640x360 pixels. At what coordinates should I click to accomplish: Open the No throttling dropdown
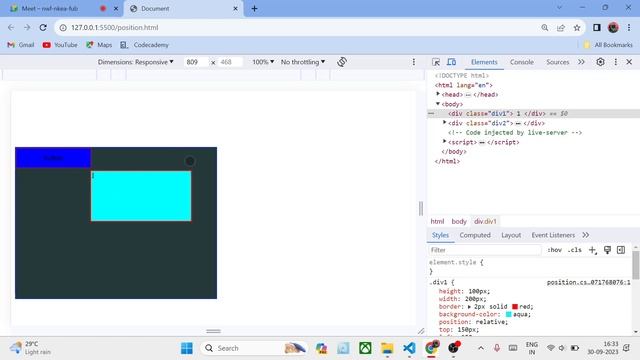coord(303,62)
